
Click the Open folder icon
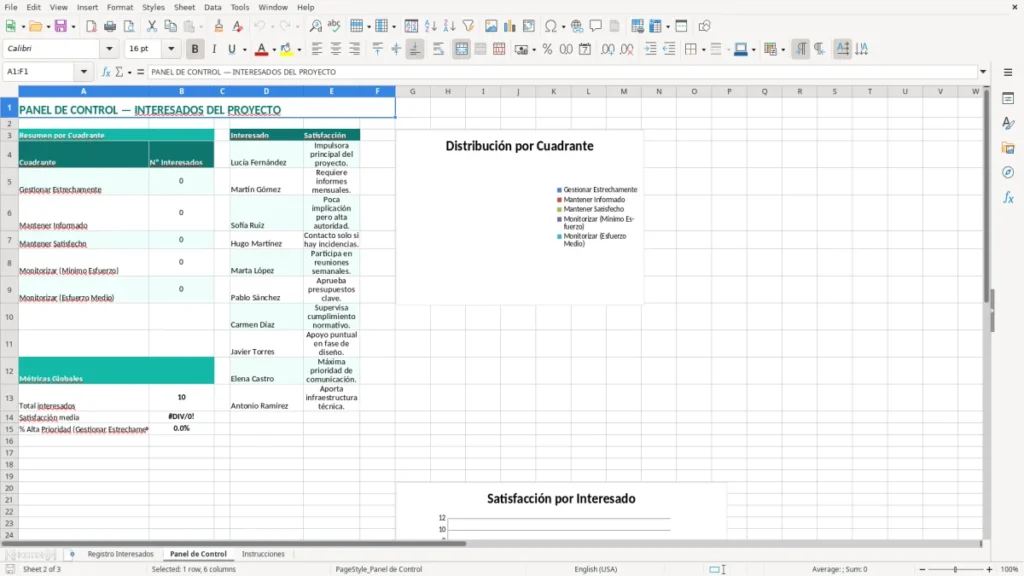click(35, 26)
